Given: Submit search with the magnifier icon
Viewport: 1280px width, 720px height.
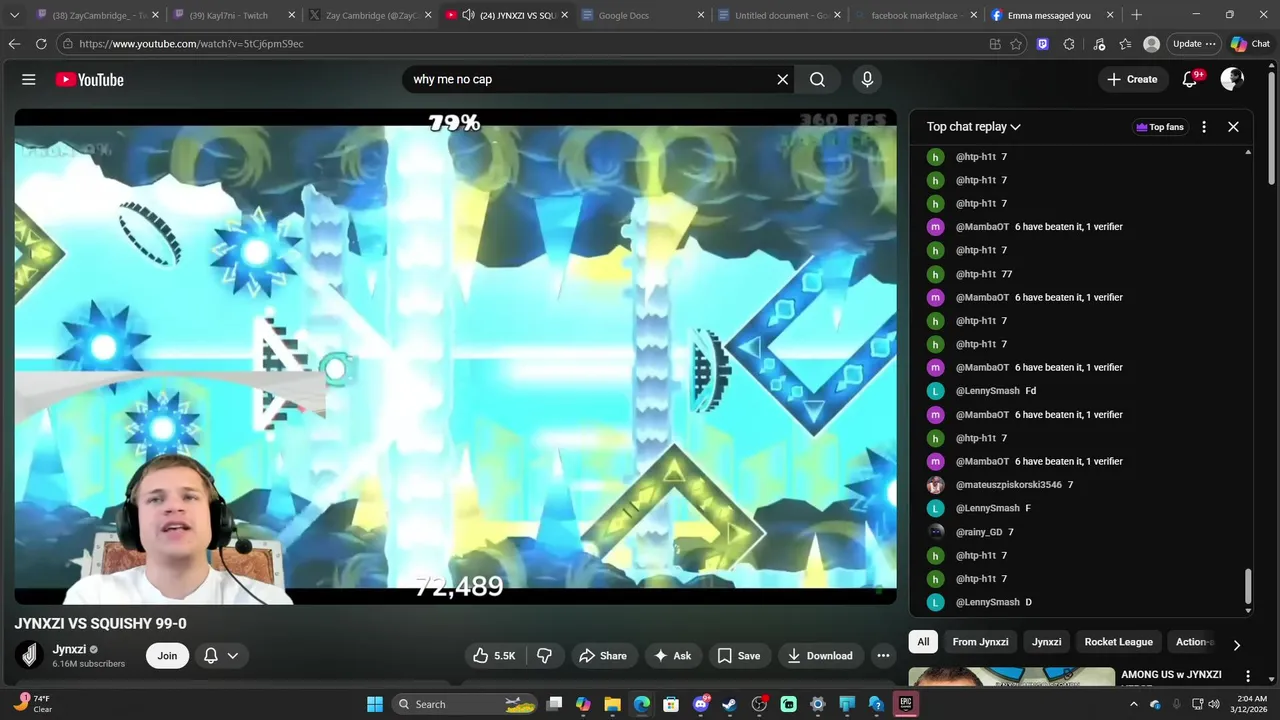Looking at the screenshot, I should coord(817,80).
